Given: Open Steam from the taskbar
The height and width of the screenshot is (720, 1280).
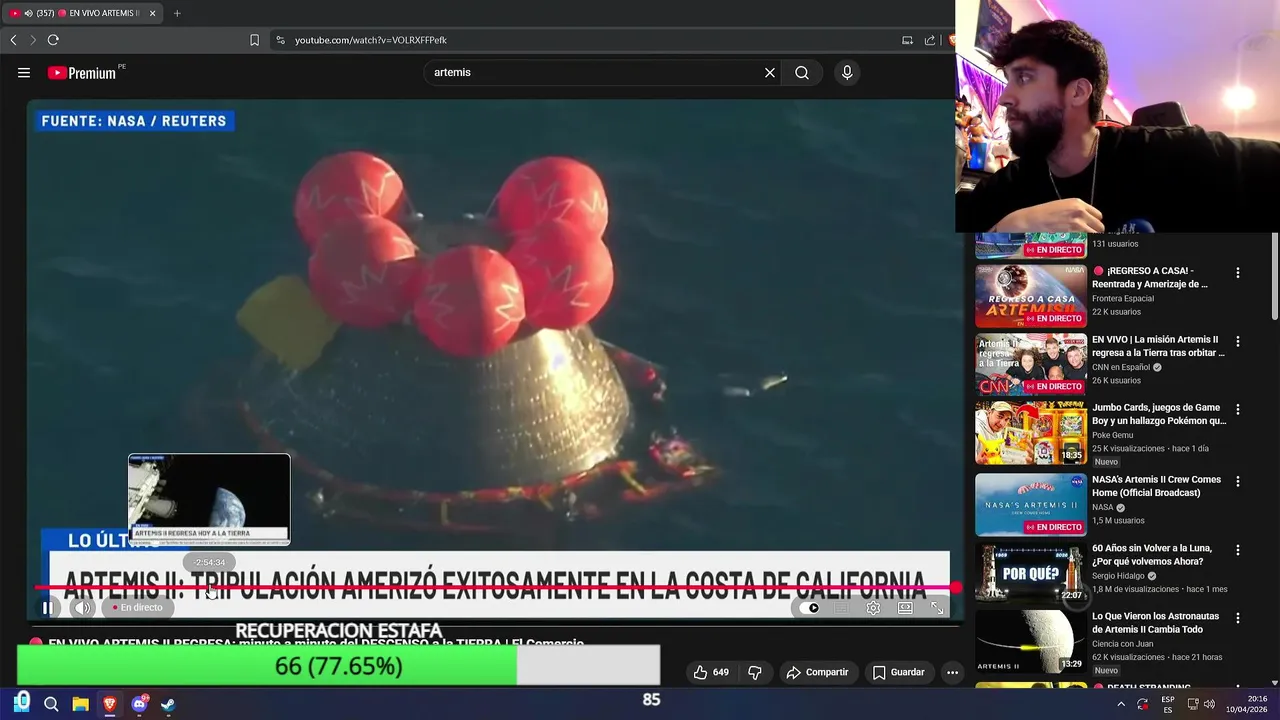Looking at the screenshot, I should point(168,704).
